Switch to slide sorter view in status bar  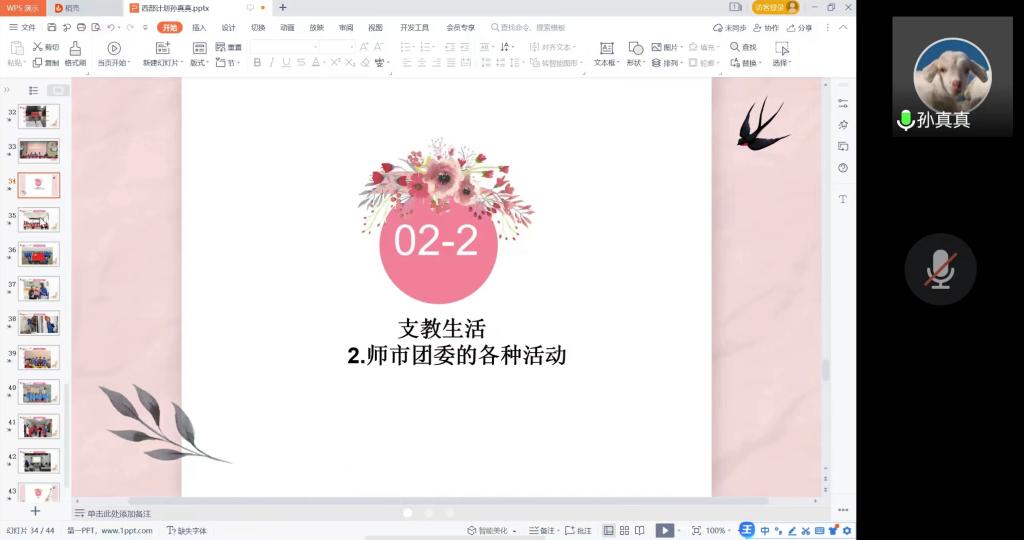pos(624,531)
